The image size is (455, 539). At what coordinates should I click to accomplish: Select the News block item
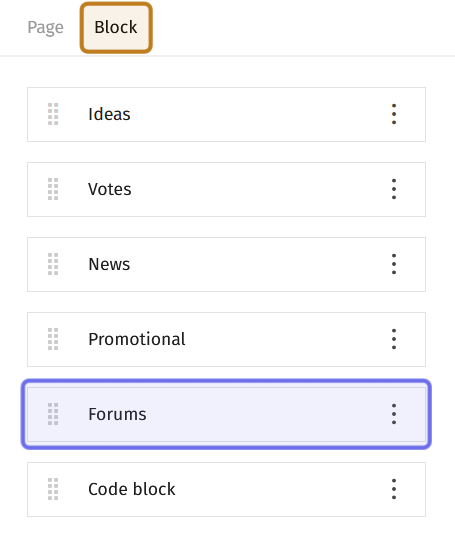[x=226, y=264]
